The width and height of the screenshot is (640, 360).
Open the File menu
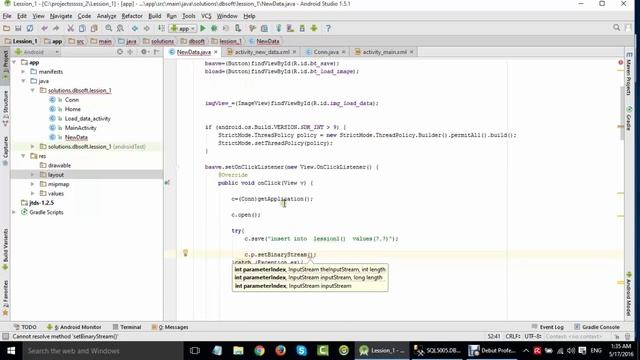(7, 16)
